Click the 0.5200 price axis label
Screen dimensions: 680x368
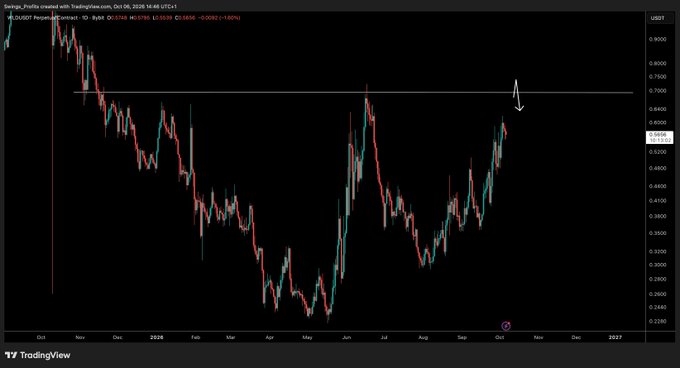[657, 152]
